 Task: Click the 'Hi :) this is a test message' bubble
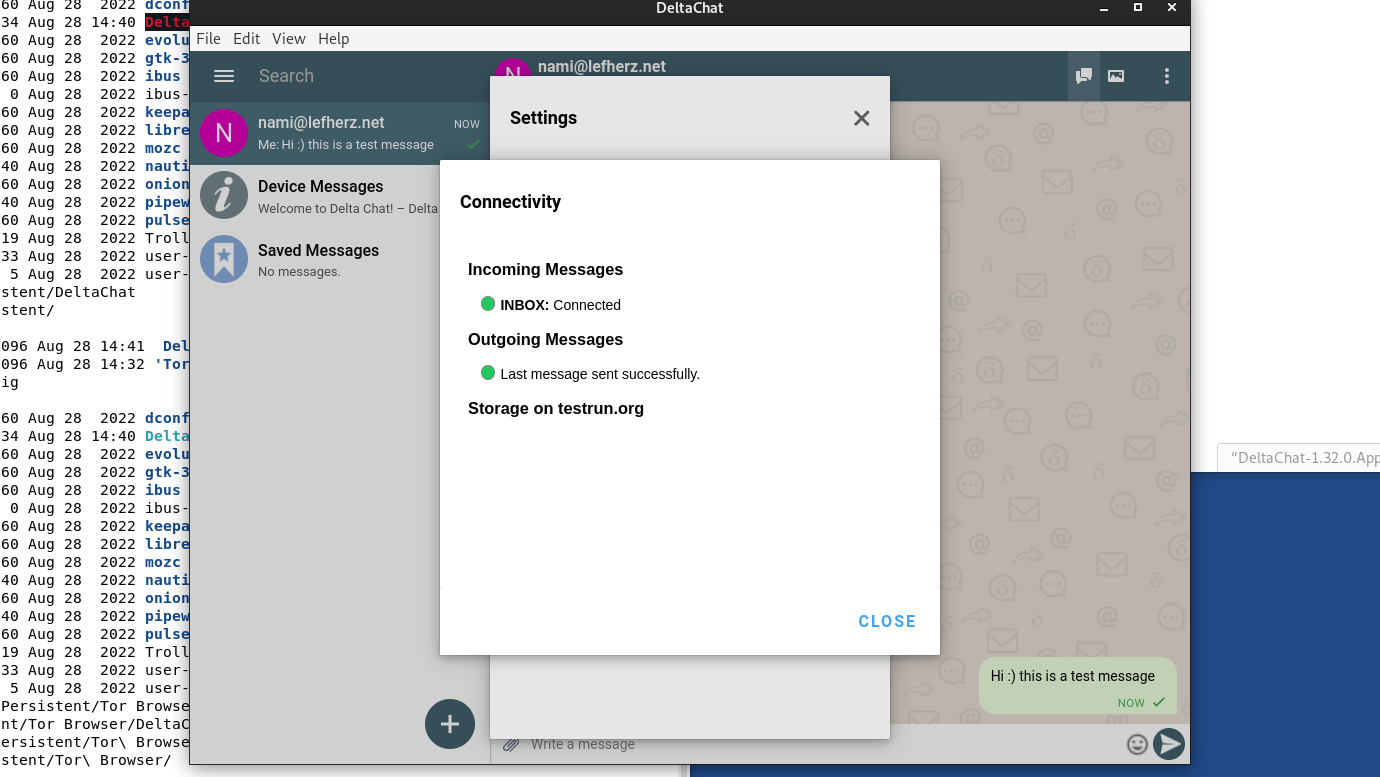click(1078, 685)
